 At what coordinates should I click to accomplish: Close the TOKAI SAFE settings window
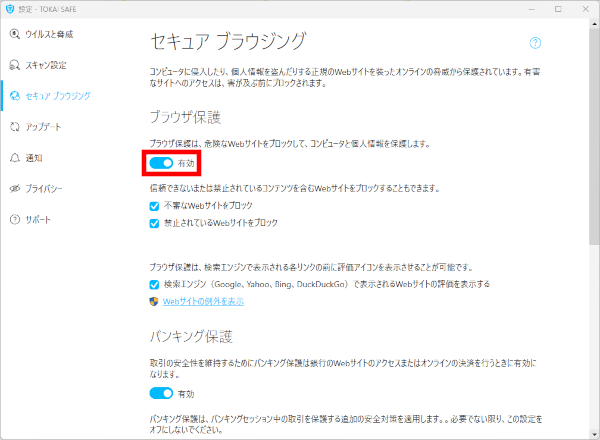586,9
